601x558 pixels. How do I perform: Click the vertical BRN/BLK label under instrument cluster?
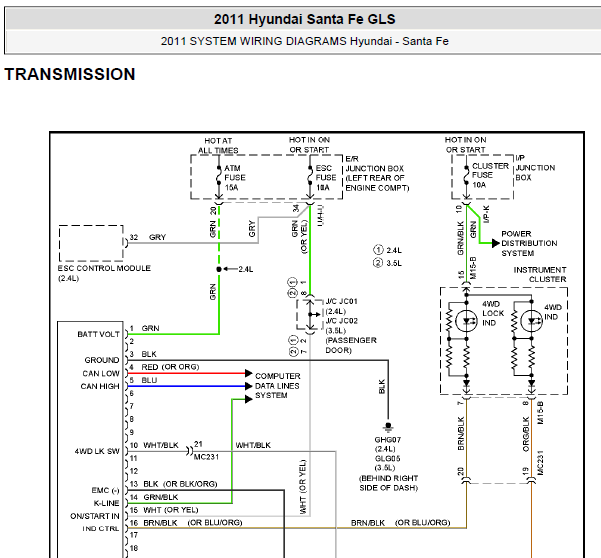[461, 433]
